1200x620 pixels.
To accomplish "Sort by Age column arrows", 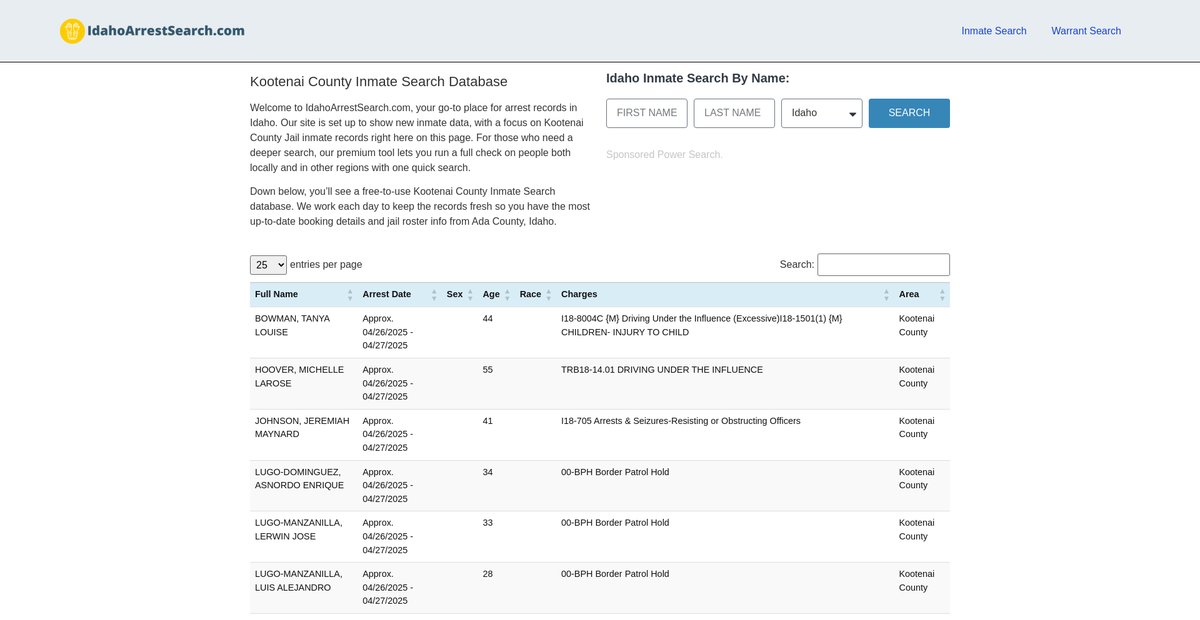I will [507, 295].
